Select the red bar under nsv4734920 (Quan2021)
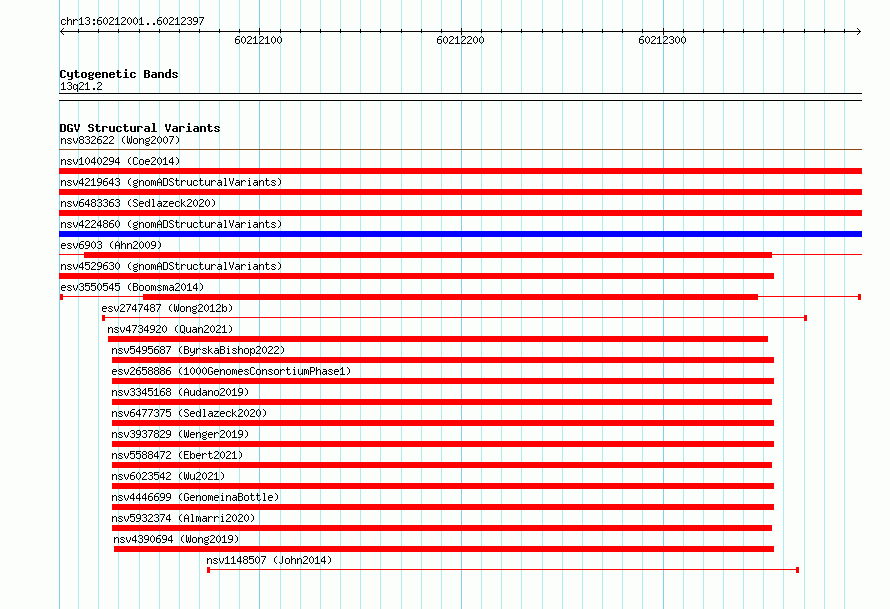Viewport: 890px width, 609px height. tap(438, 339)
